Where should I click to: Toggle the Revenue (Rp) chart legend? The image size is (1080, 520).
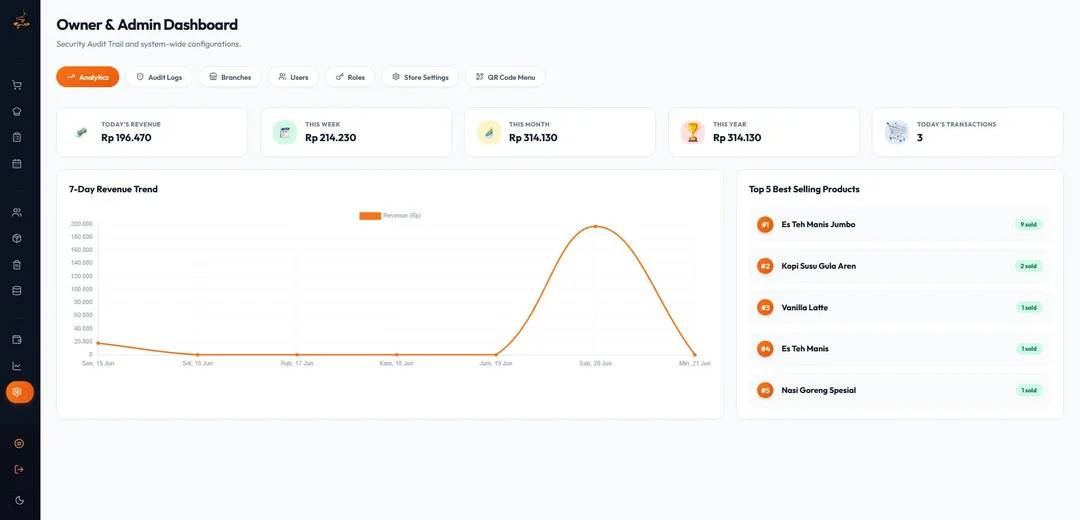pos(390,216)
